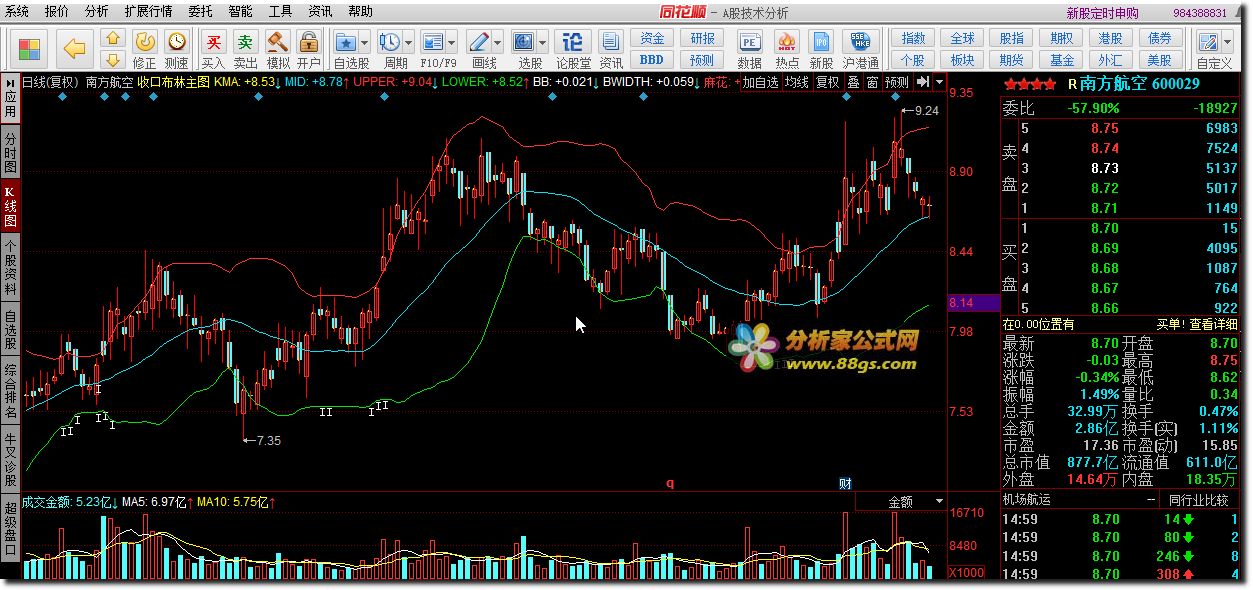
Task: Go back with the yellow left arrow
Action: 76,47
